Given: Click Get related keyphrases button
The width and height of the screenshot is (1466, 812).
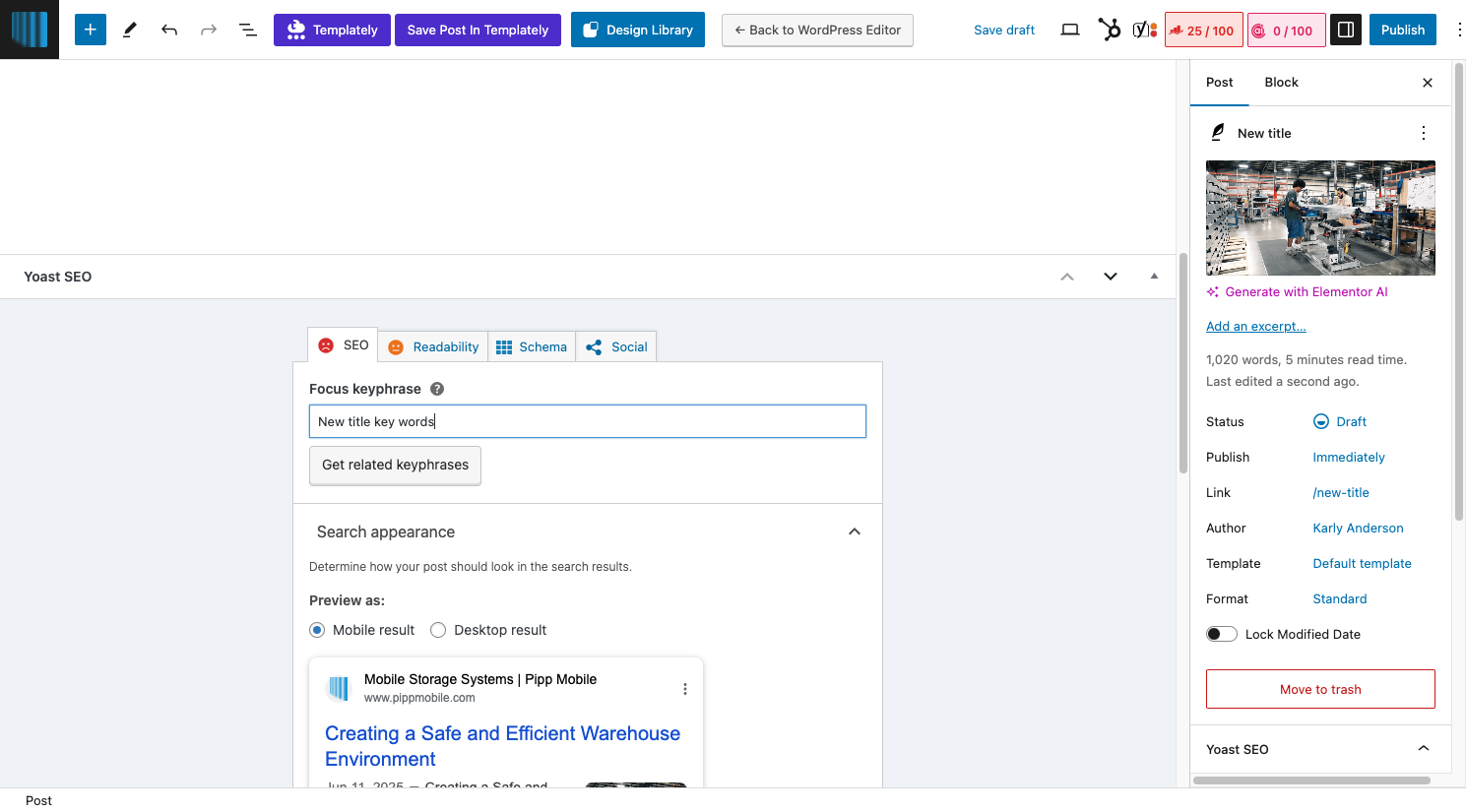Looking at the screenshot, I should (x=395, y=465).
